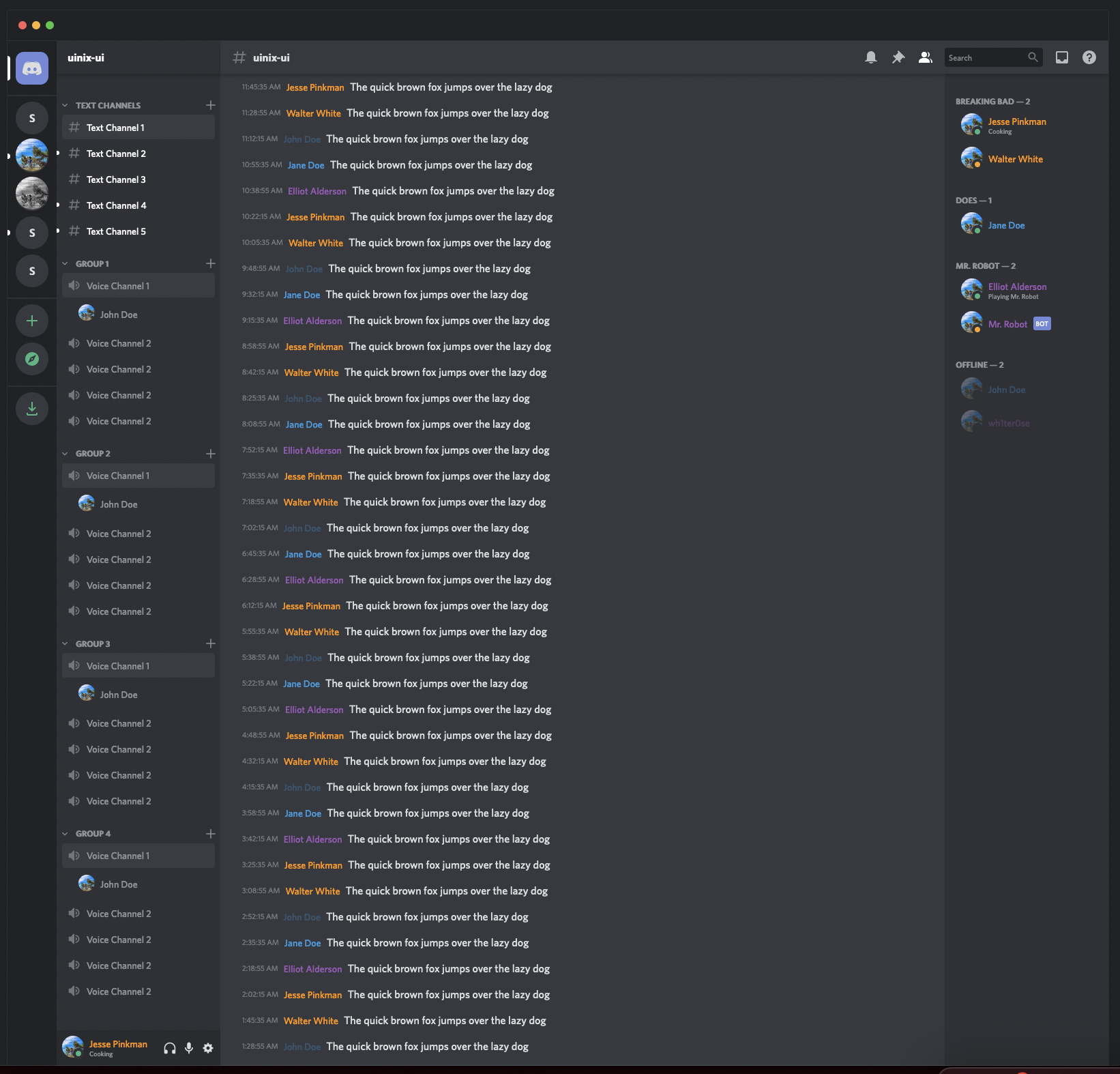Deafen audio using the headphones toggle
The height and width of the screenshot is (1074, 1120).
169,1048
